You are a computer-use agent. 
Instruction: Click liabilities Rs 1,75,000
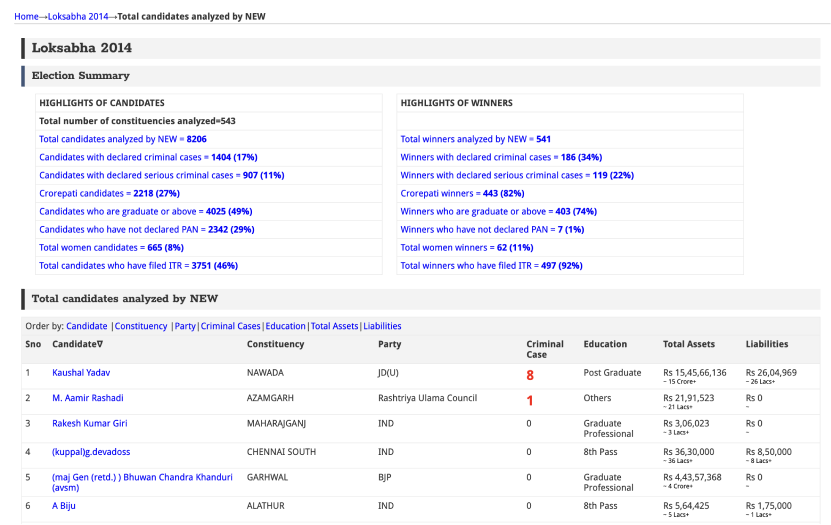click(768, 505)
